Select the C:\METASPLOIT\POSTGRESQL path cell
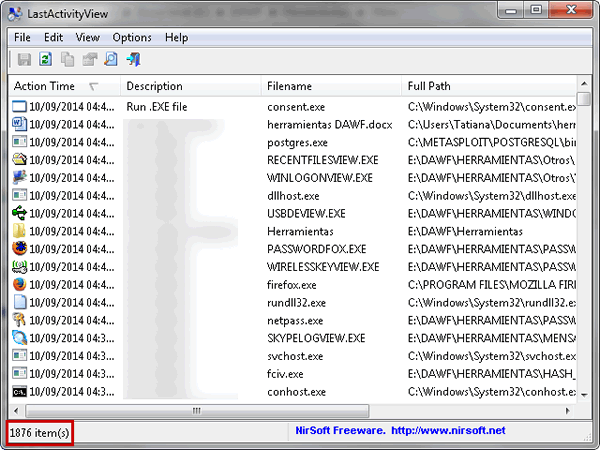The width and height of the screenshot is (600, 450). (492, 142)
